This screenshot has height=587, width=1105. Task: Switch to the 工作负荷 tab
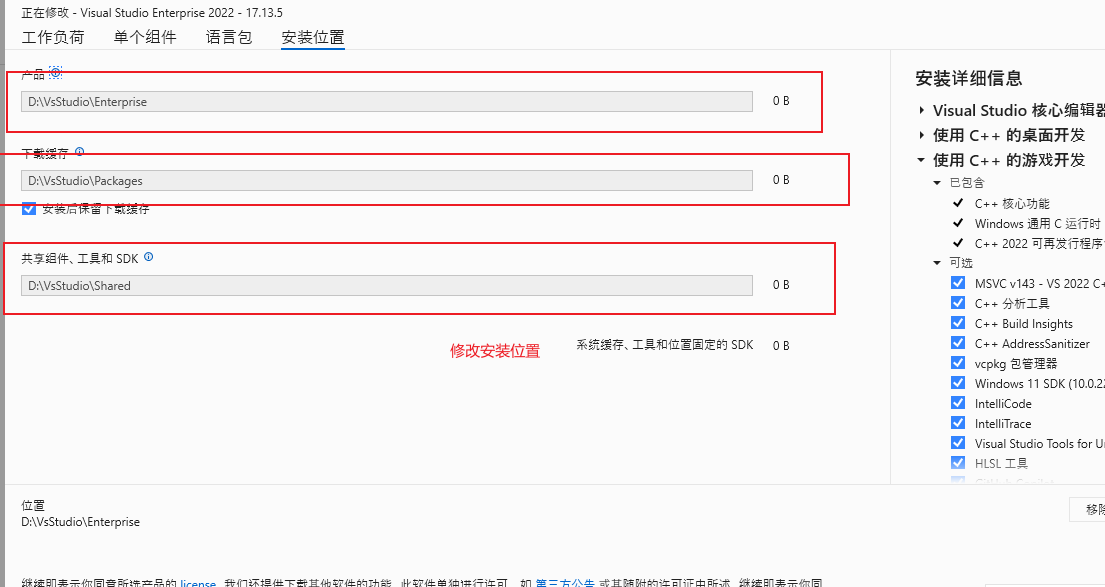click(53, 37)
